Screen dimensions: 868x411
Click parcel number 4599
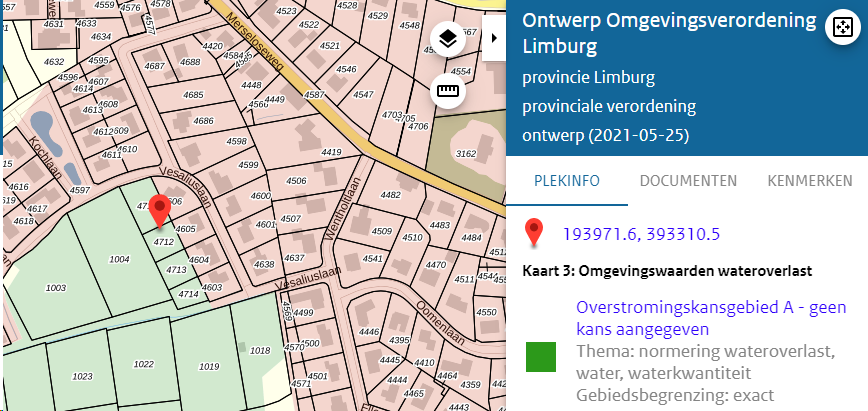[x=249, y=165]
